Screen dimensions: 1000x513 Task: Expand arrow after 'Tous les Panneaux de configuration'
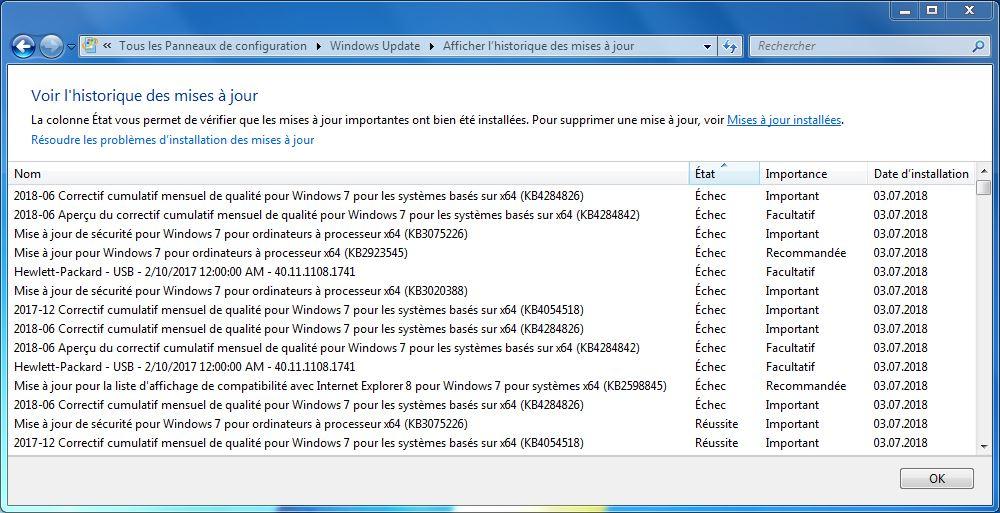(x=319, y=46)
